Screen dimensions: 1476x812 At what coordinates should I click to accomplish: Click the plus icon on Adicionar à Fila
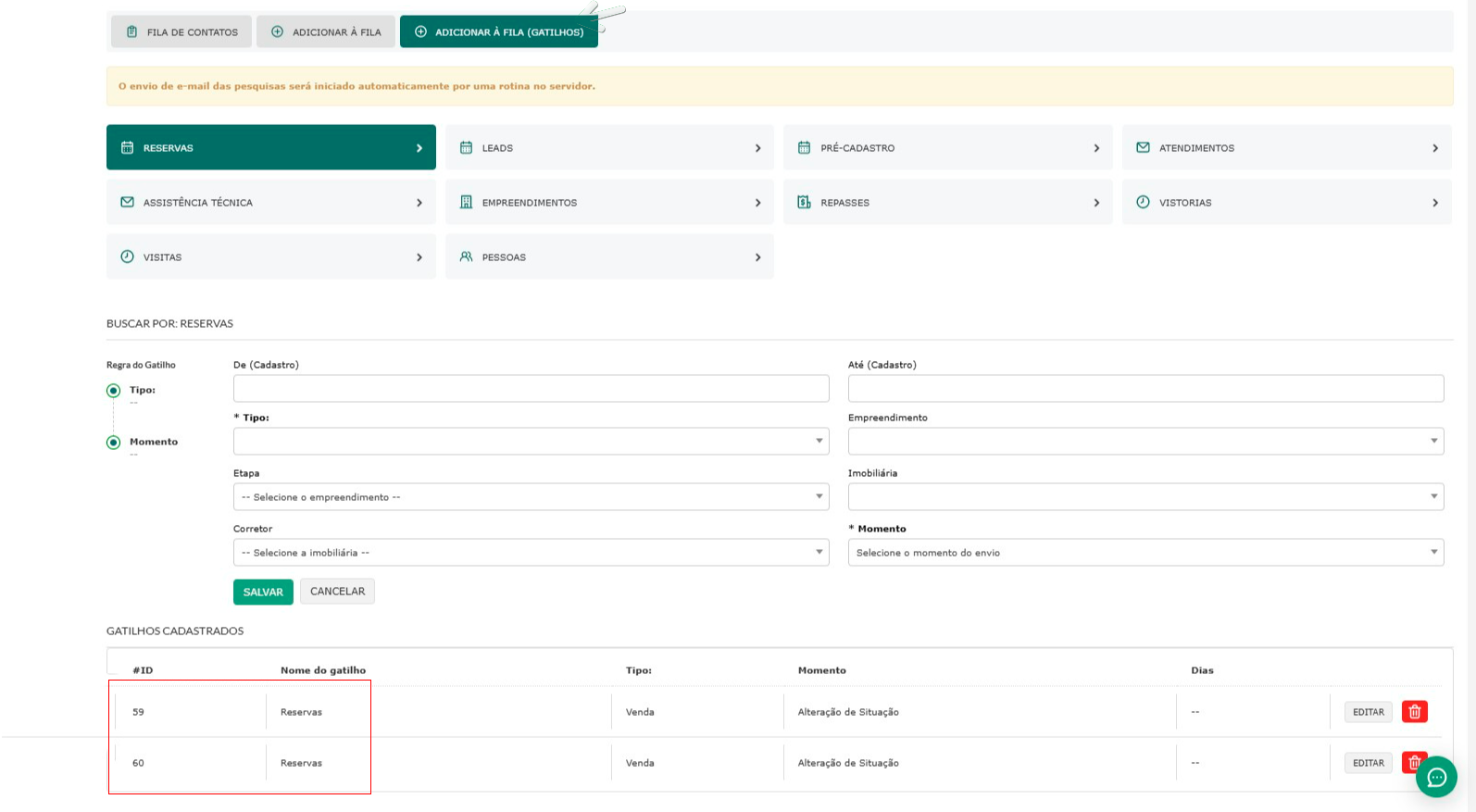[x=277, y=31]
